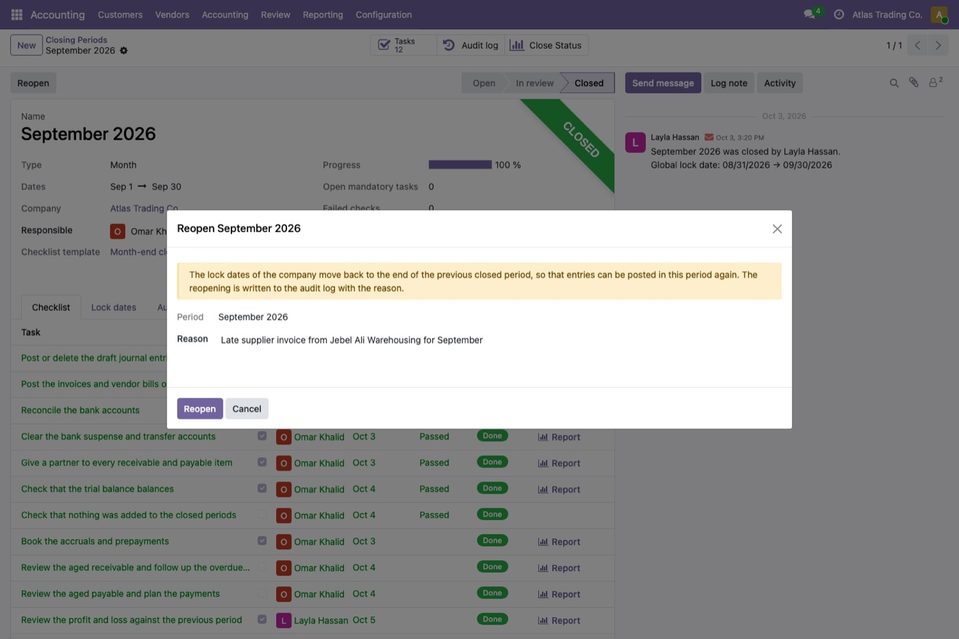Click the 100 % progress bar
The height and width of the screenshot is (639, 959).
(460, 164)
